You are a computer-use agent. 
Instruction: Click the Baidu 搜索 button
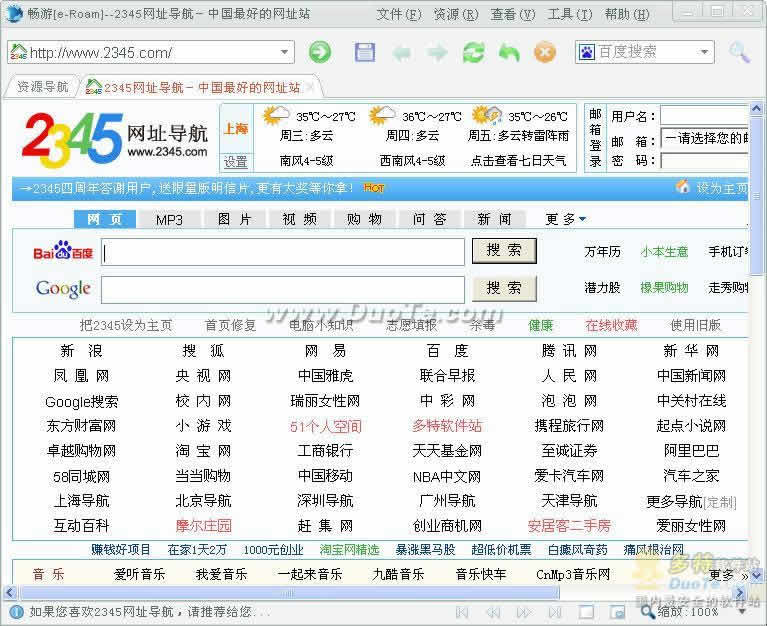(504, 250)
